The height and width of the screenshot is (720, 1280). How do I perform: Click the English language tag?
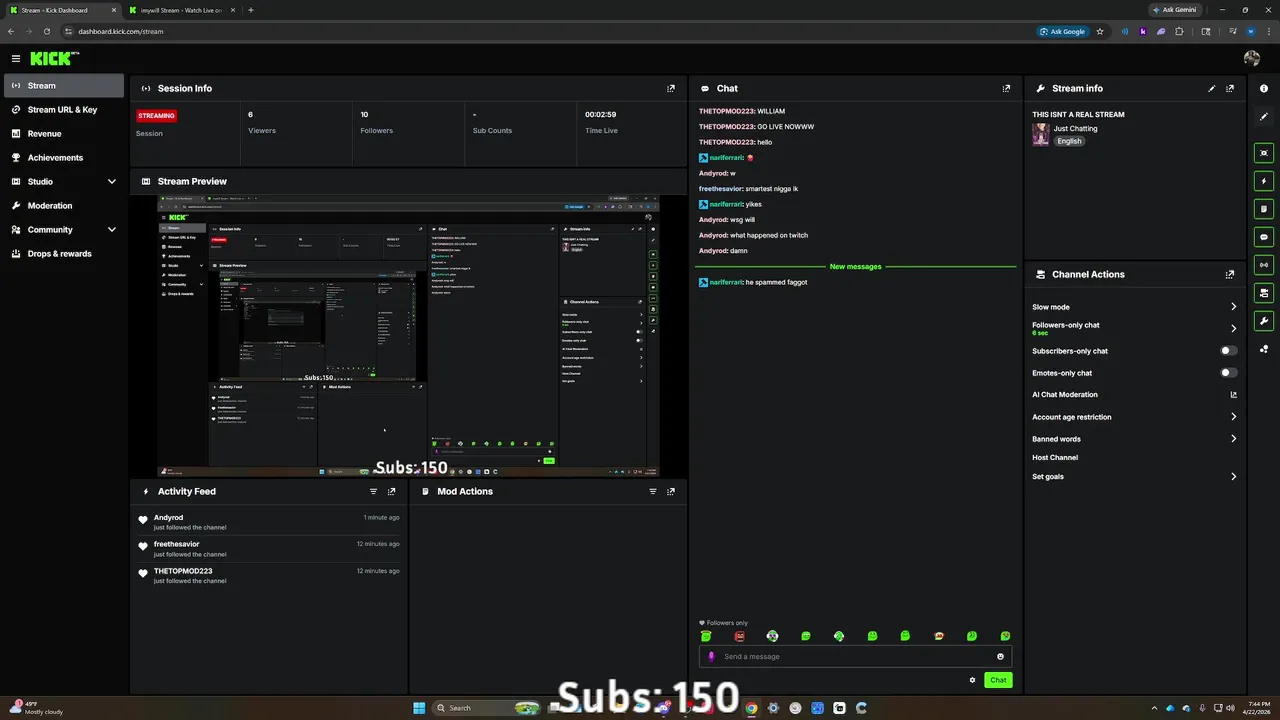pos(1070,141)
